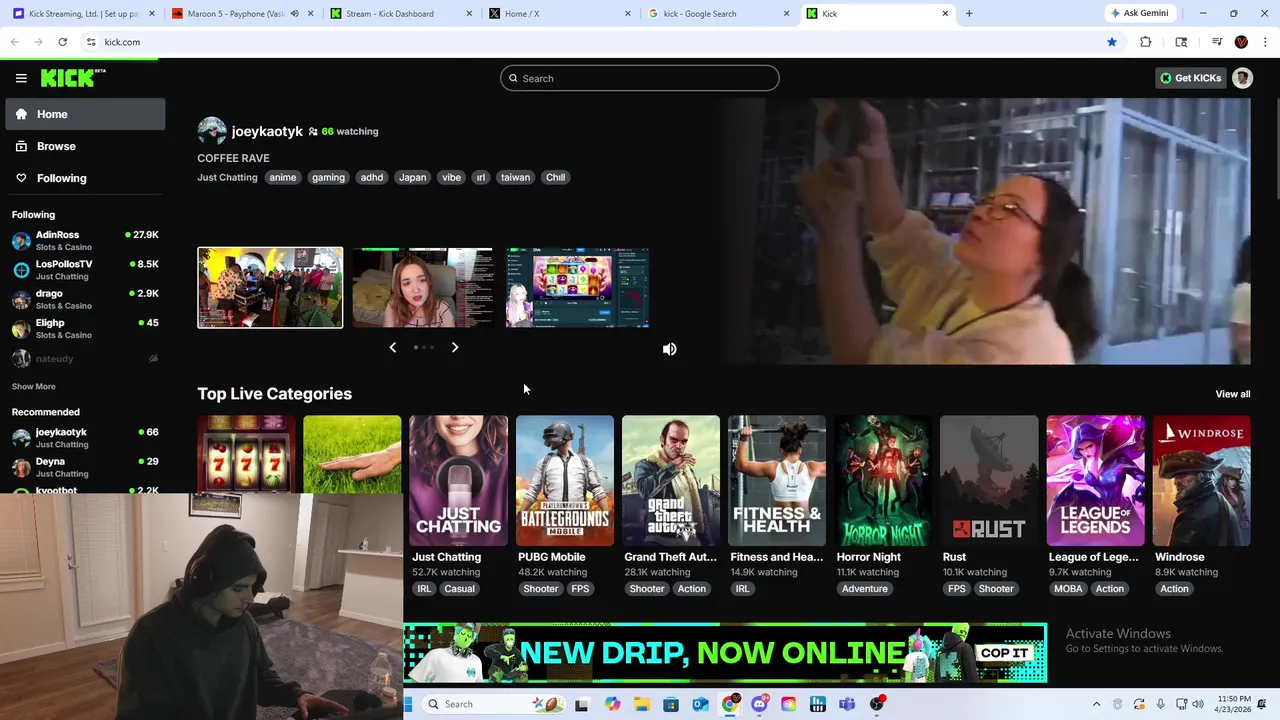
Task: Open drago followed channel
Action: [x=85, y=299]
